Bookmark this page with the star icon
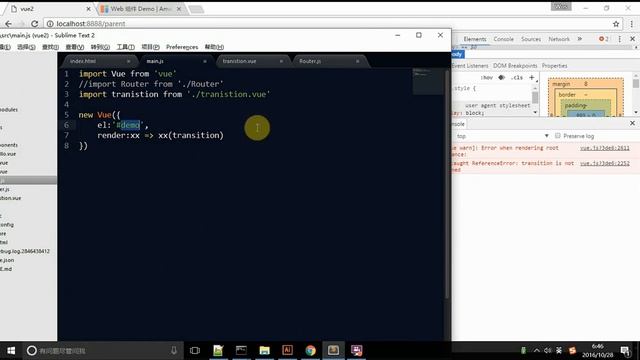Image resolution: width=640 pixels, height=360 pixels. pos(616,24)
